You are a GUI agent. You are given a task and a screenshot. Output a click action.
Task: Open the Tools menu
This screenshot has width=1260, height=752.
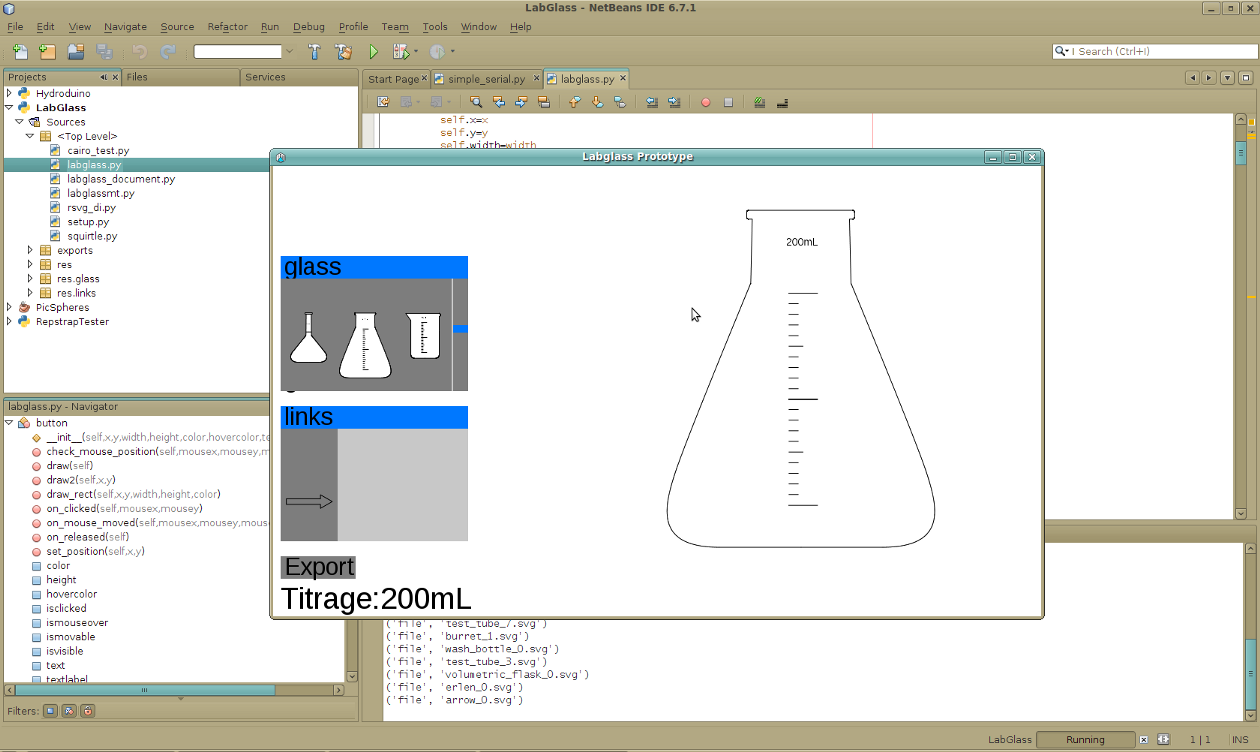tap(435, 27)
